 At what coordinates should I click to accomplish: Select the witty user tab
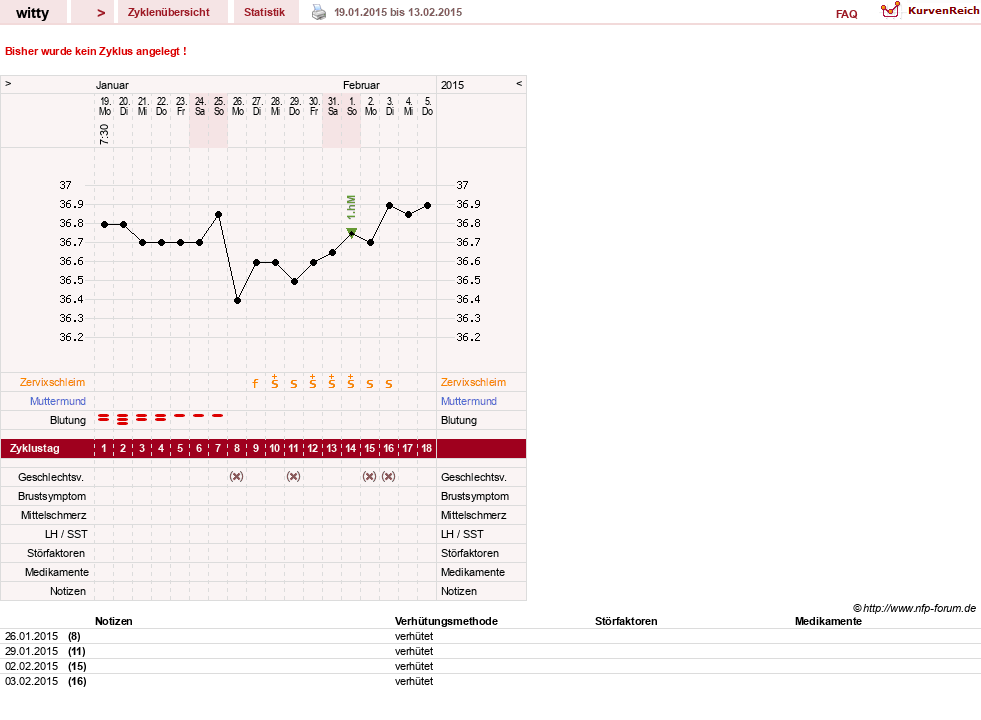pos(33,13)
